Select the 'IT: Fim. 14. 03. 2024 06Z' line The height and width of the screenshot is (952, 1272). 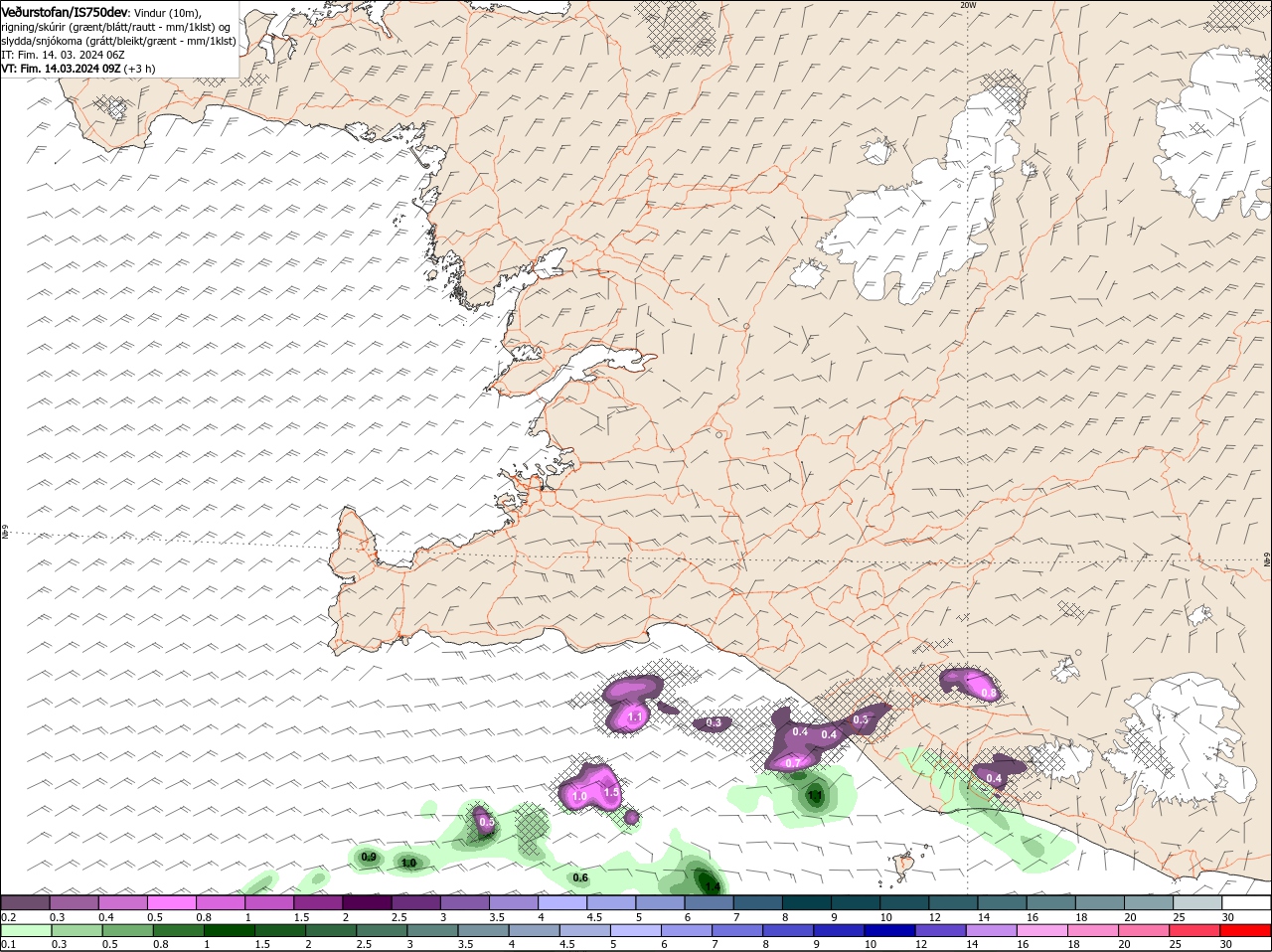(x=62, y=55)
